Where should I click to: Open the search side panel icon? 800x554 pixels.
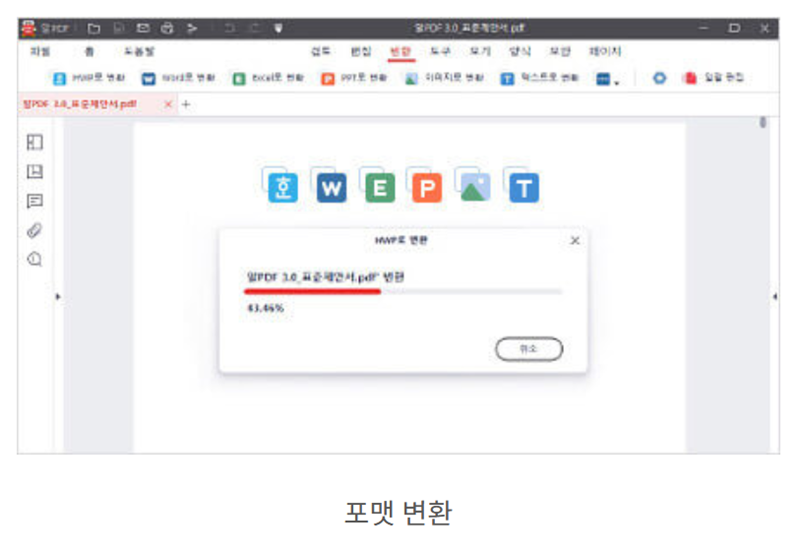(x=35, y=259)
